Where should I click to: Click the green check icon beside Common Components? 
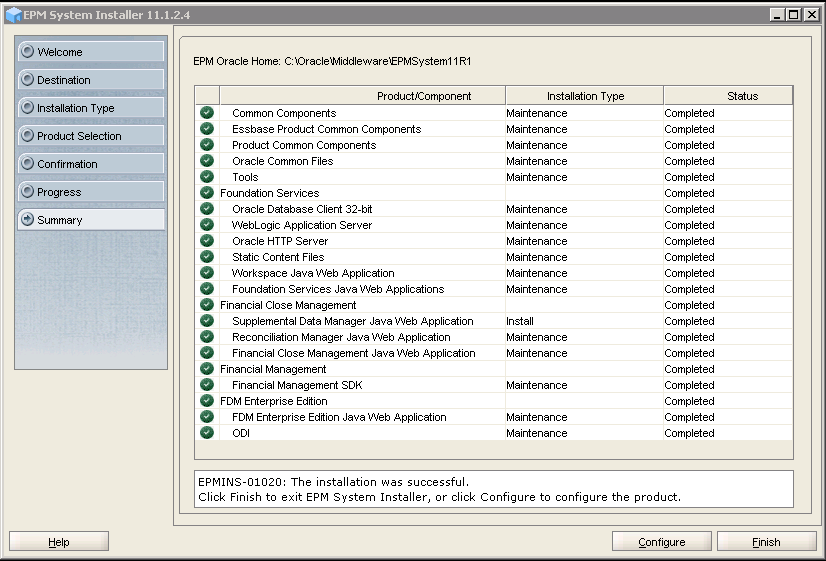coord(207,113)
